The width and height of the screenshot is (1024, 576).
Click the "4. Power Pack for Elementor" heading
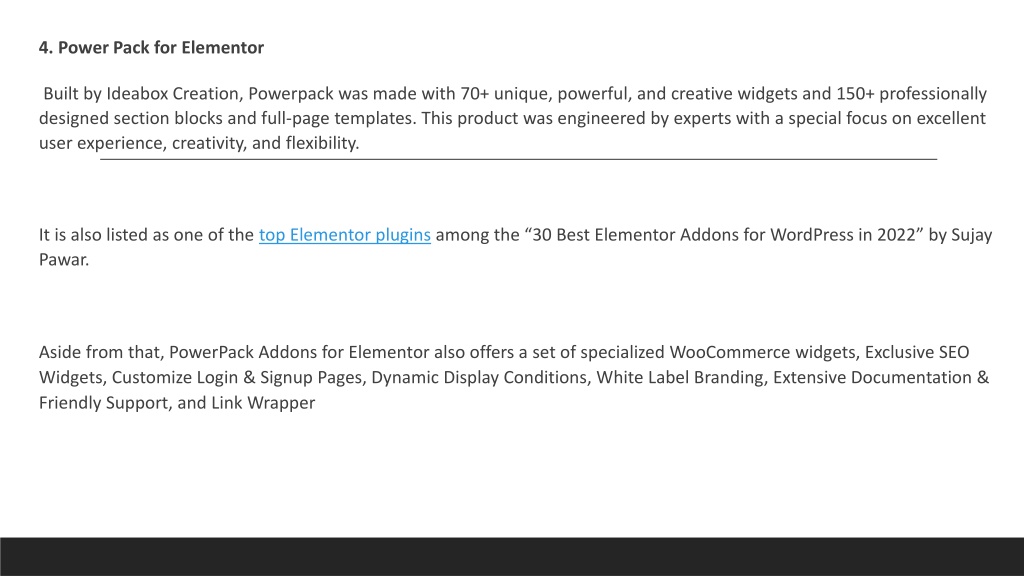(x=151, y=48)
